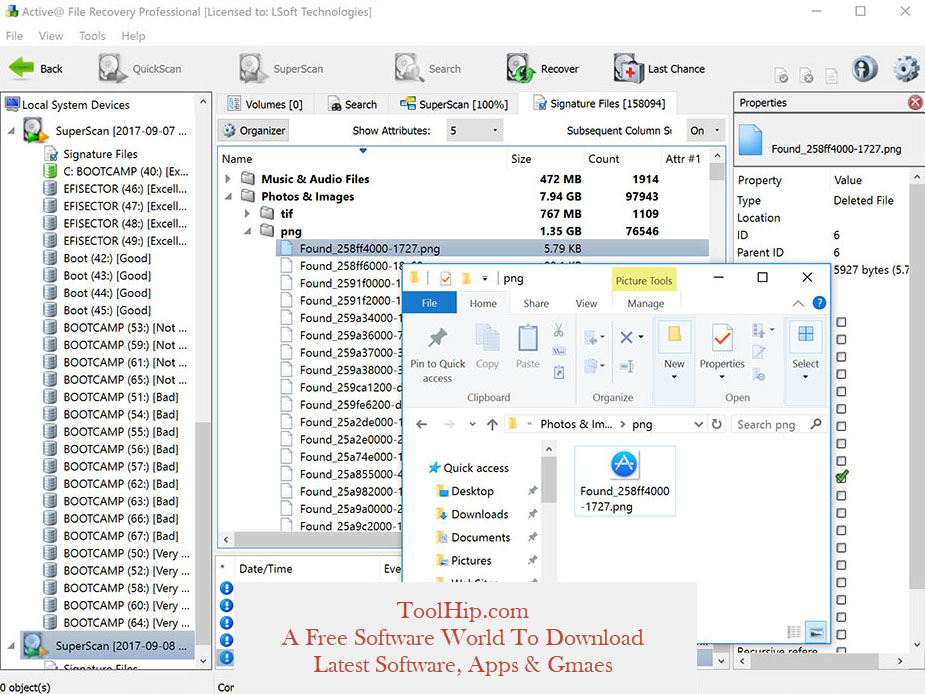Open Explorer address bar history dropdown
The image size is (925, 694).
pos(698,424)
